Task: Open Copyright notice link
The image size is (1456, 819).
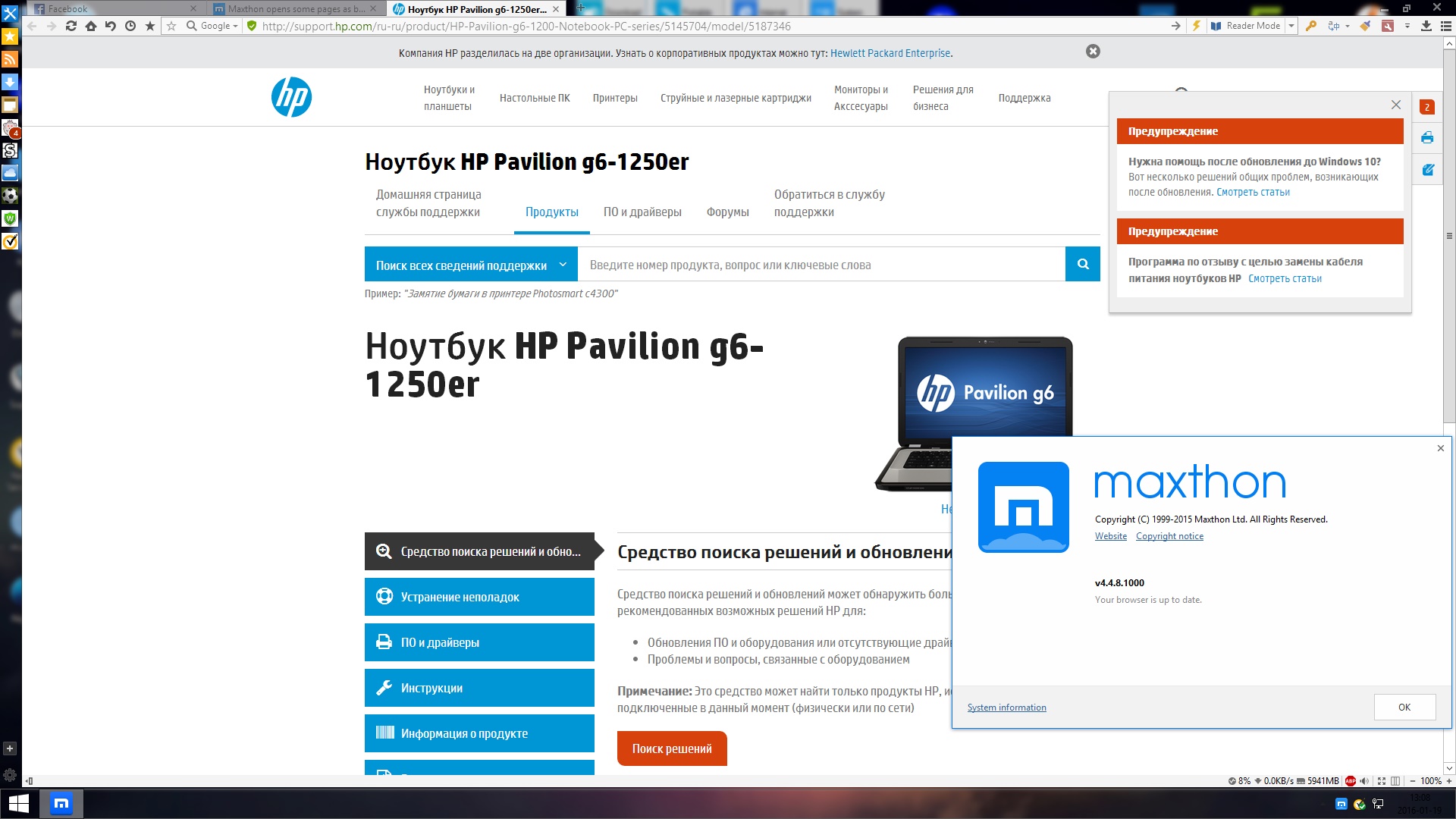Action: [1169, 536]
